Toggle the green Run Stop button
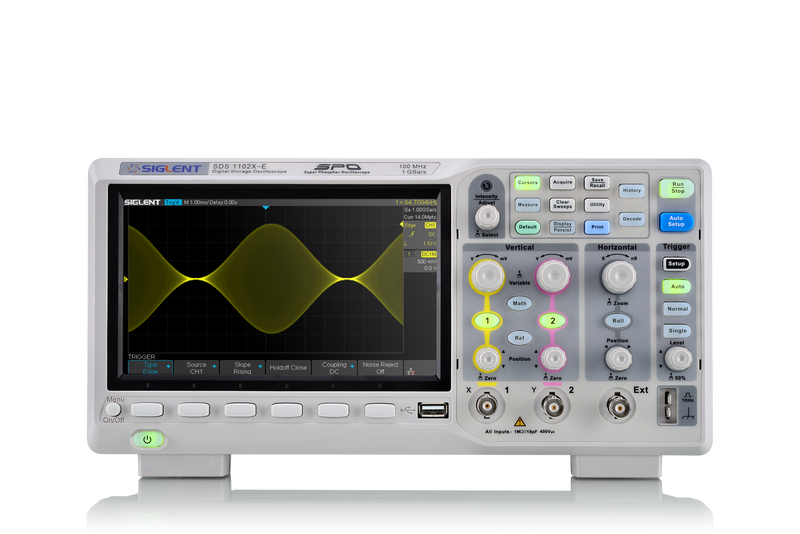 click(x=677, y=188)
